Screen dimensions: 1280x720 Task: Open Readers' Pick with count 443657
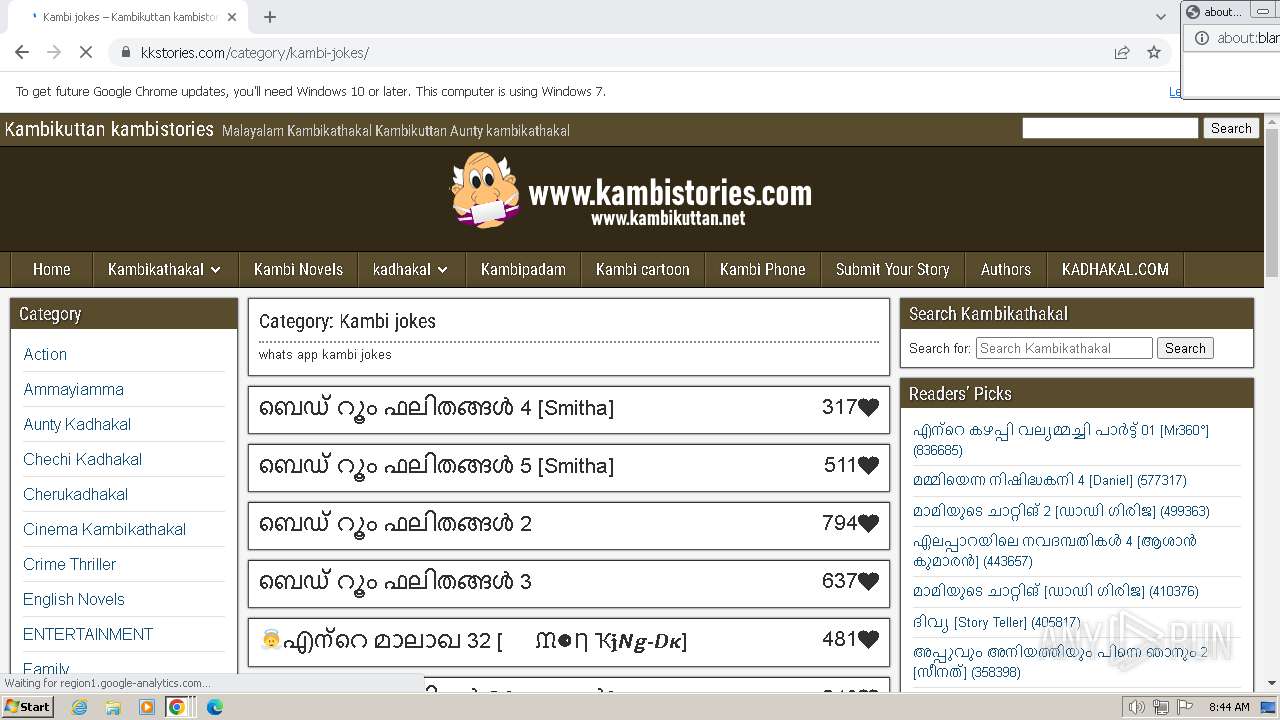tap(1054, 551)
